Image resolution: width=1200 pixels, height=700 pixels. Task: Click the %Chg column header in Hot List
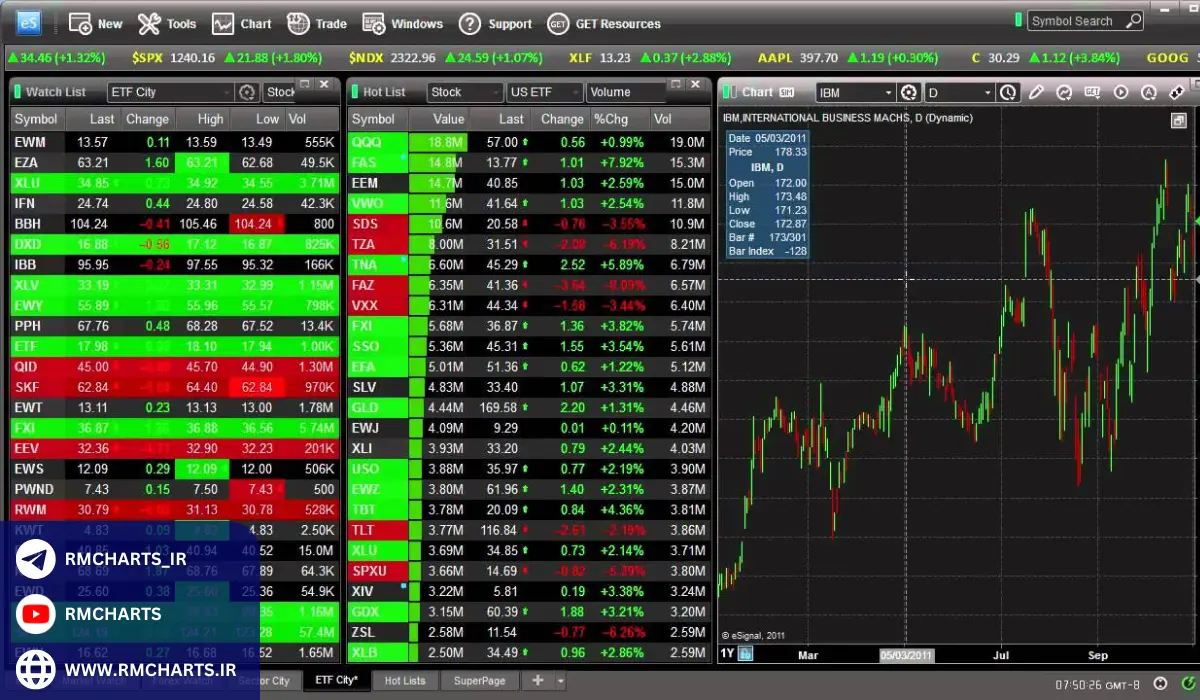(x=610, y=119)
